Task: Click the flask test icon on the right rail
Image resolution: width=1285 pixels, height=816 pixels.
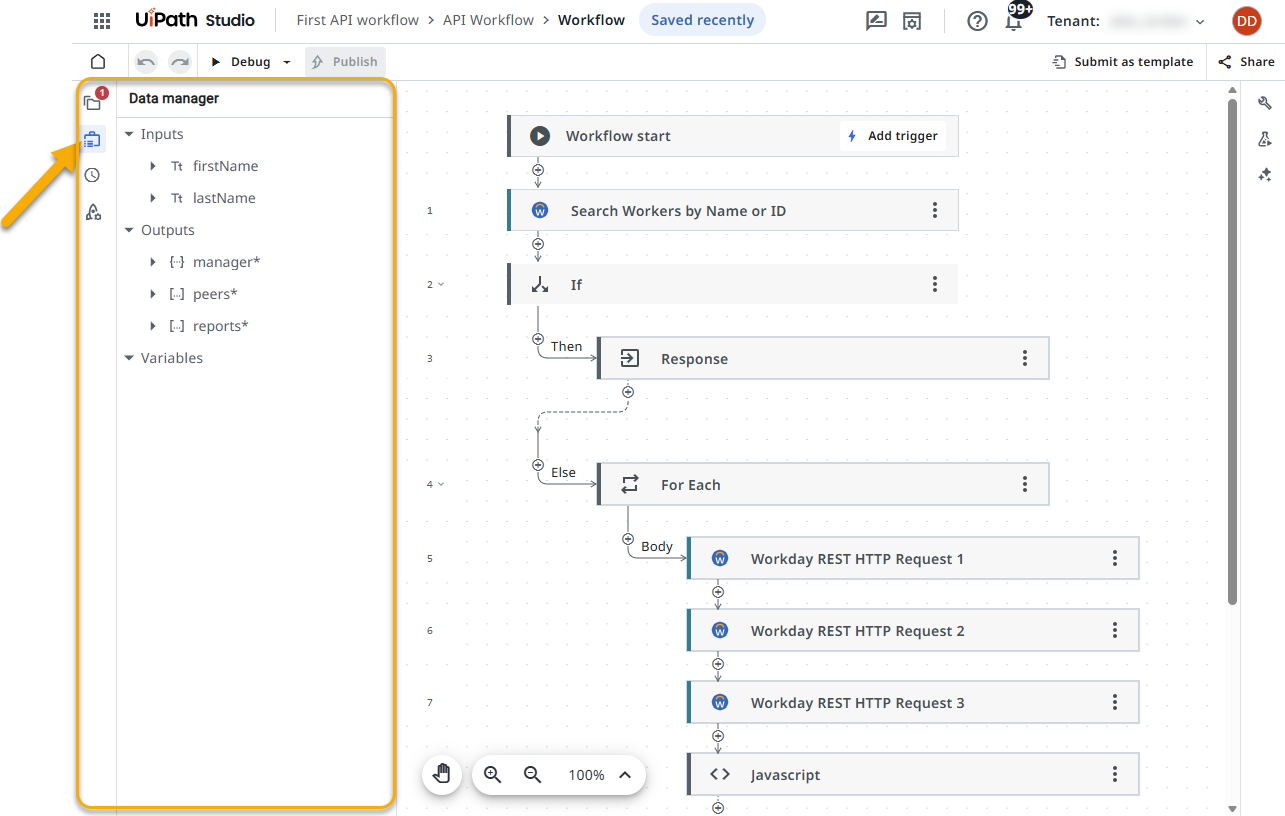Action: coord(1265,139)
